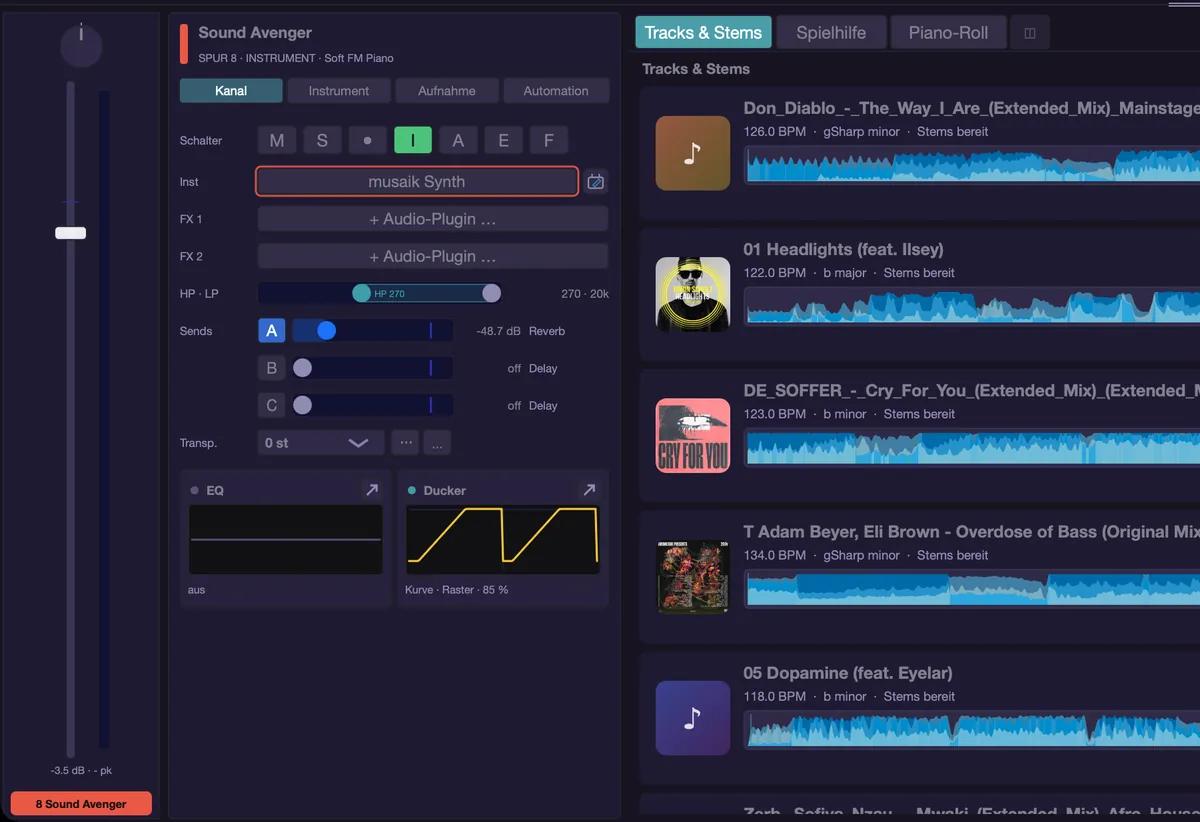The image size is (1200, 822).
Task: Enable send C for Delay
Action: pos(271,406)
